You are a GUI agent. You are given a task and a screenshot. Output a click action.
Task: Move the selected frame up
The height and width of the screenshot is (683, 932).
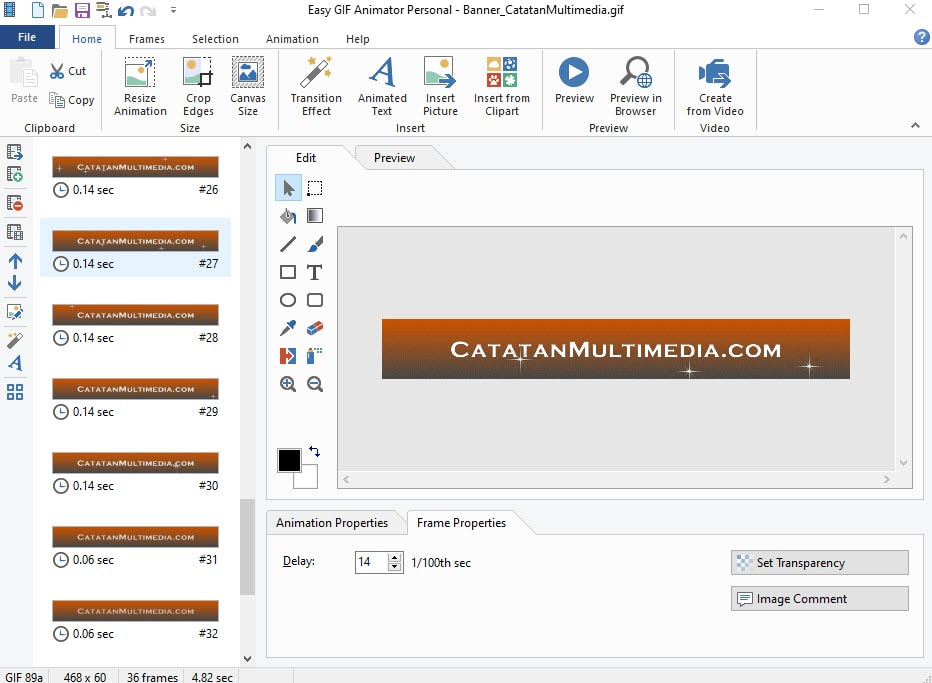[x=15, y=261]
